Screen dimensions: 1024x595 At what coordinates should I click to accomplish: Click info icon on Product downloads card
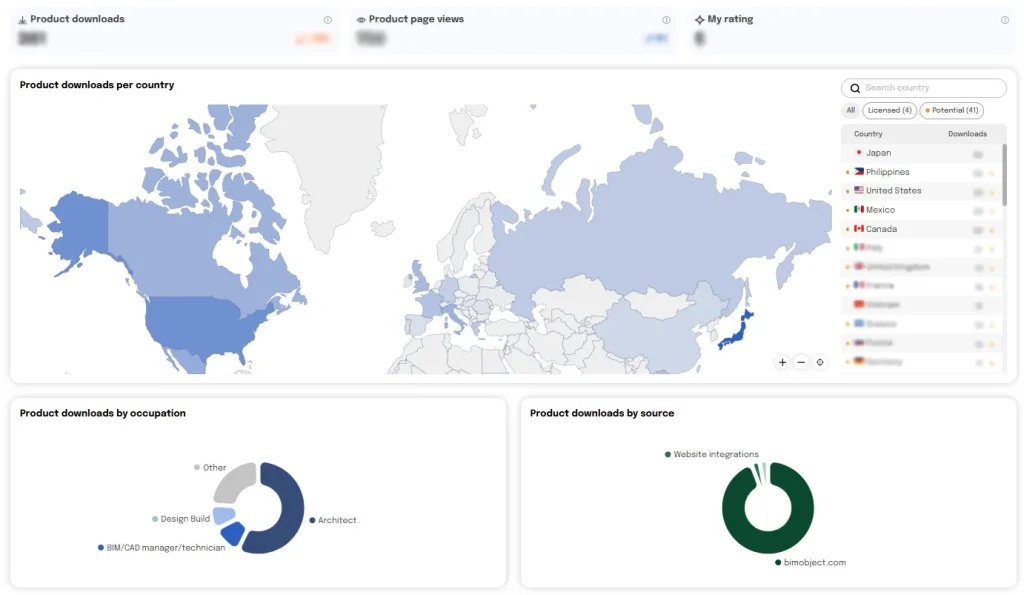(x=327, y=20)
